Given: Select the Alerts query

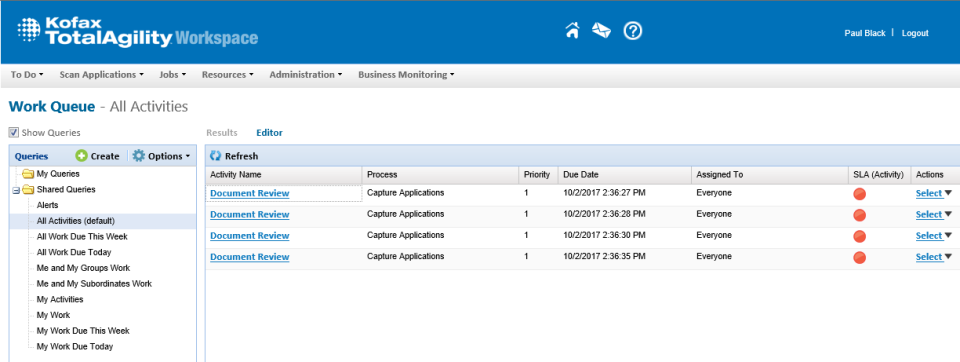Looking at the screenshot, I should (x=48, y=205).
